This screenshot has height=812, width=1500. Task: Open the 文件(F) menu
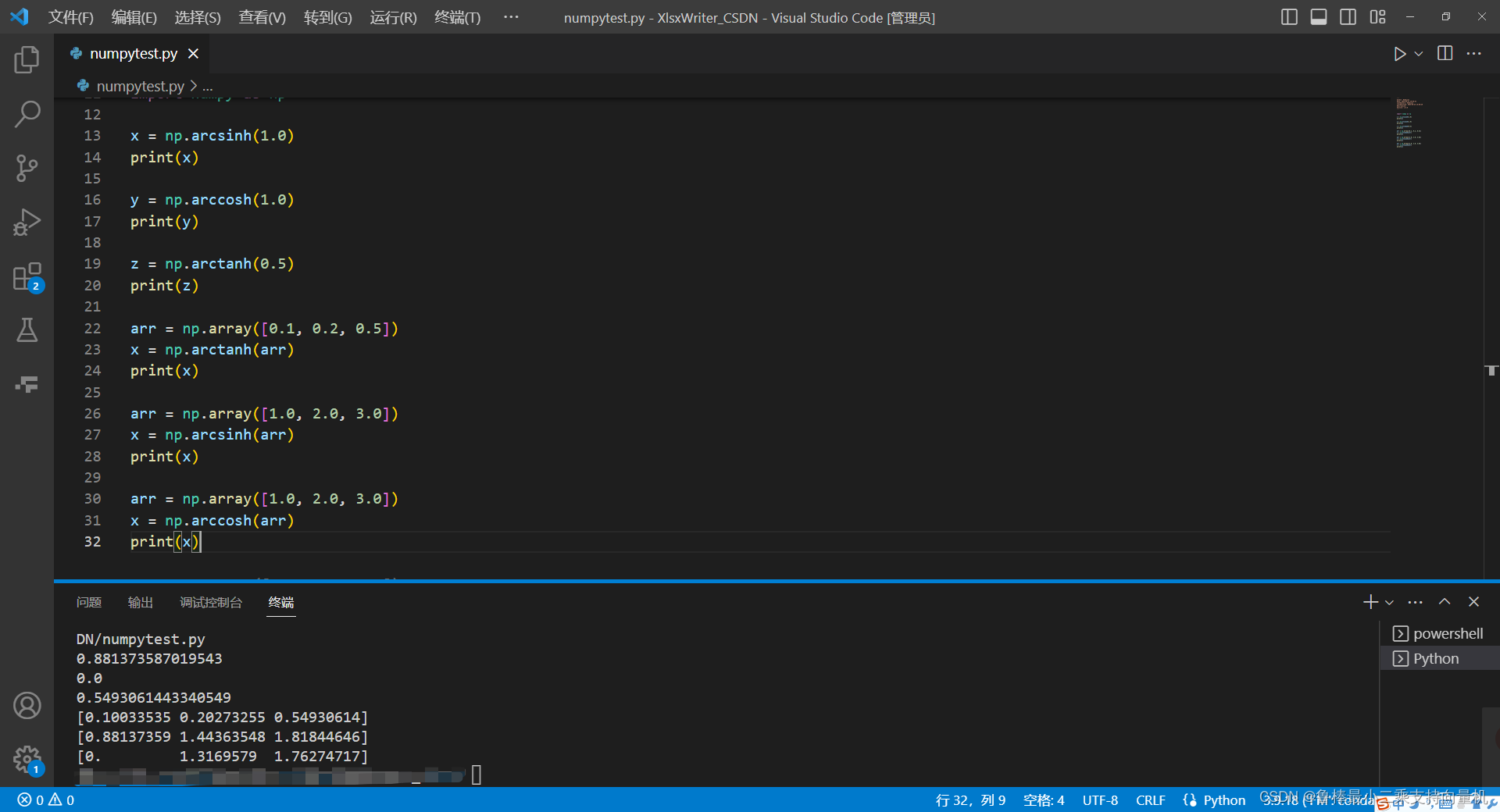click(x=70, y=17)
